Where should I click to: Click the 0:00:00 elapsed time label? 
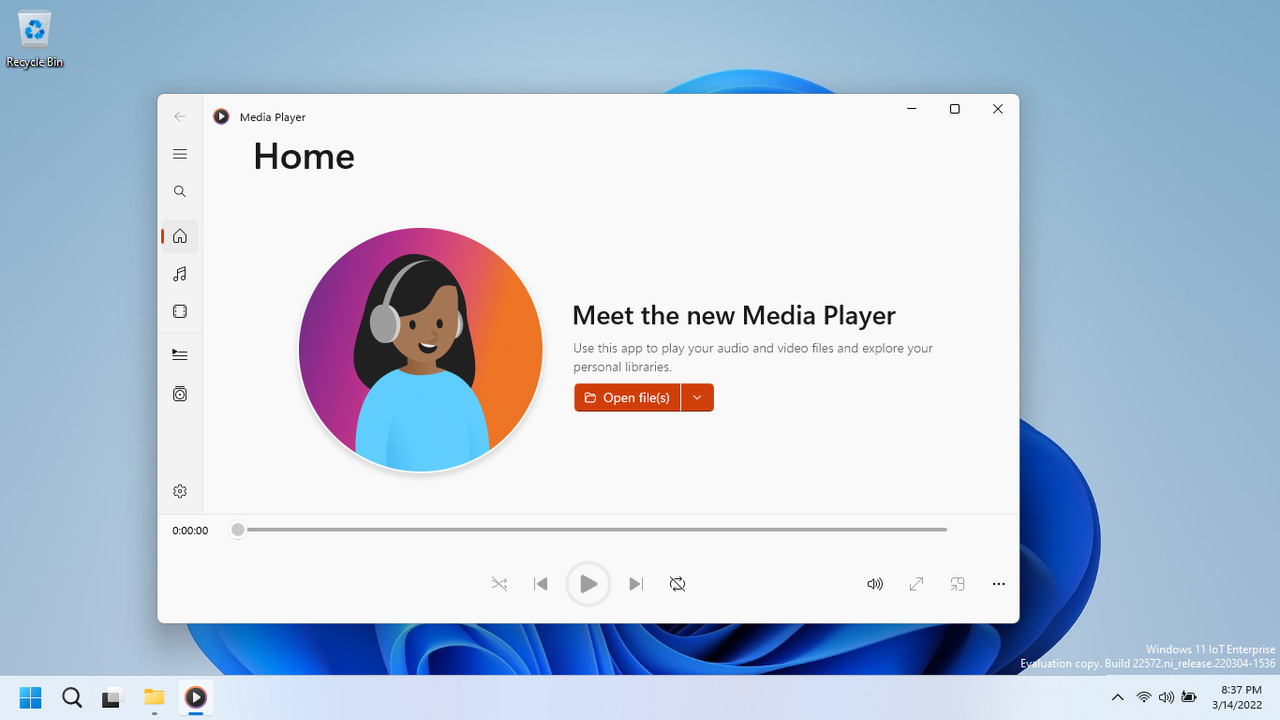pyautogui.click(x=190, y=531)
